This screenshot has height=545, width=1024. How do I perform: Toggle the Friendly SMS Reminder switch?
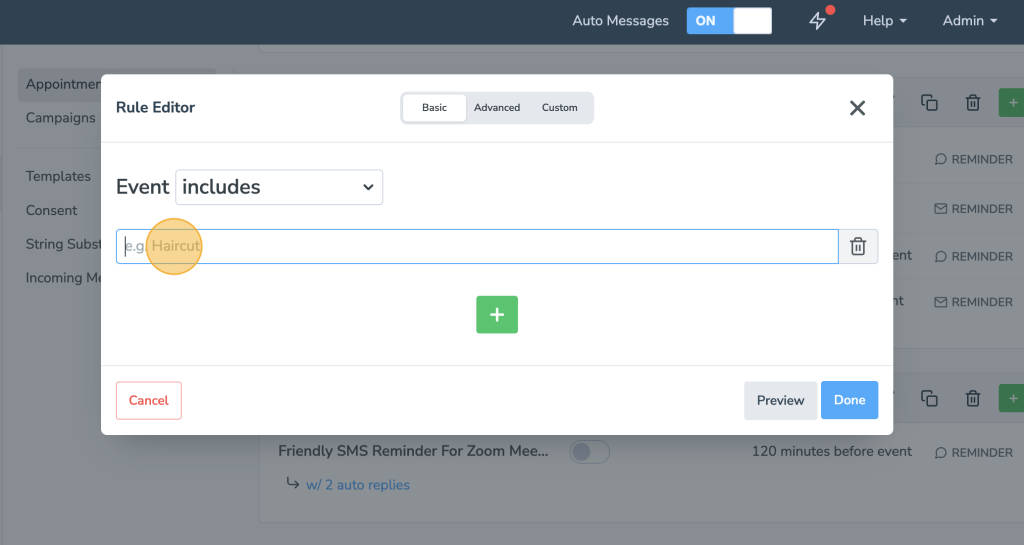pyautogui.click(x=589, y=452)
